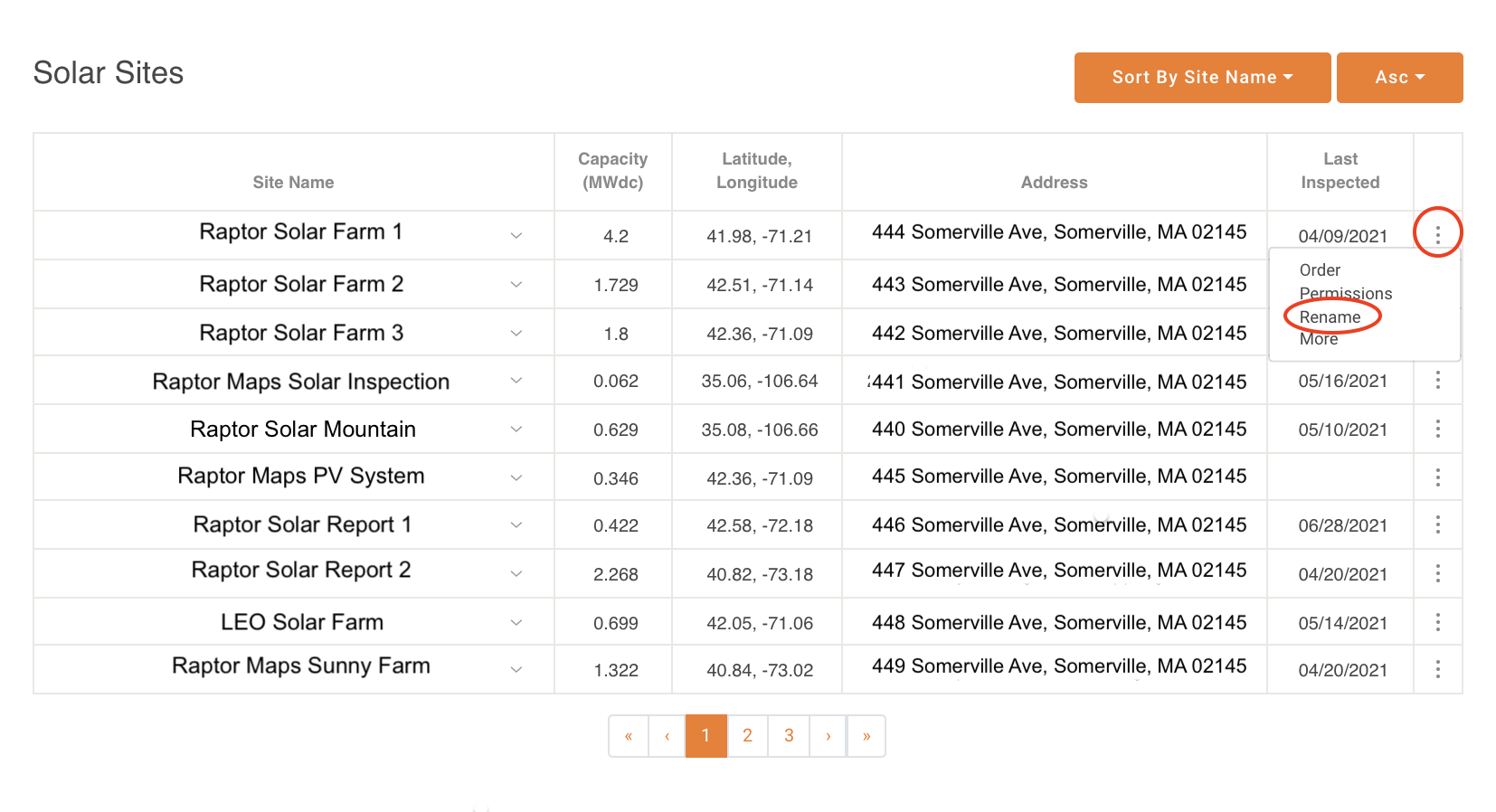Expand the Raptor Maps Sunny Farm row chevron
1496x812 pixels.
[516, 670]
